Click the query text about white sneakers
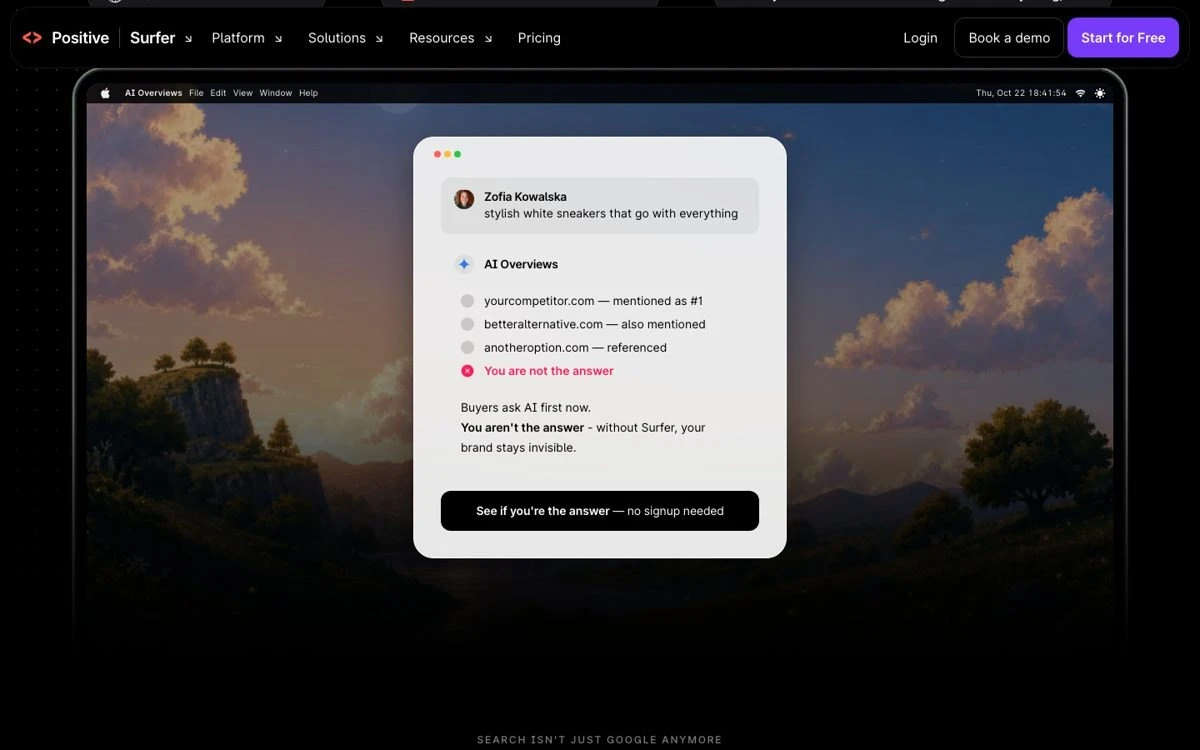 [x=611, y=214]
